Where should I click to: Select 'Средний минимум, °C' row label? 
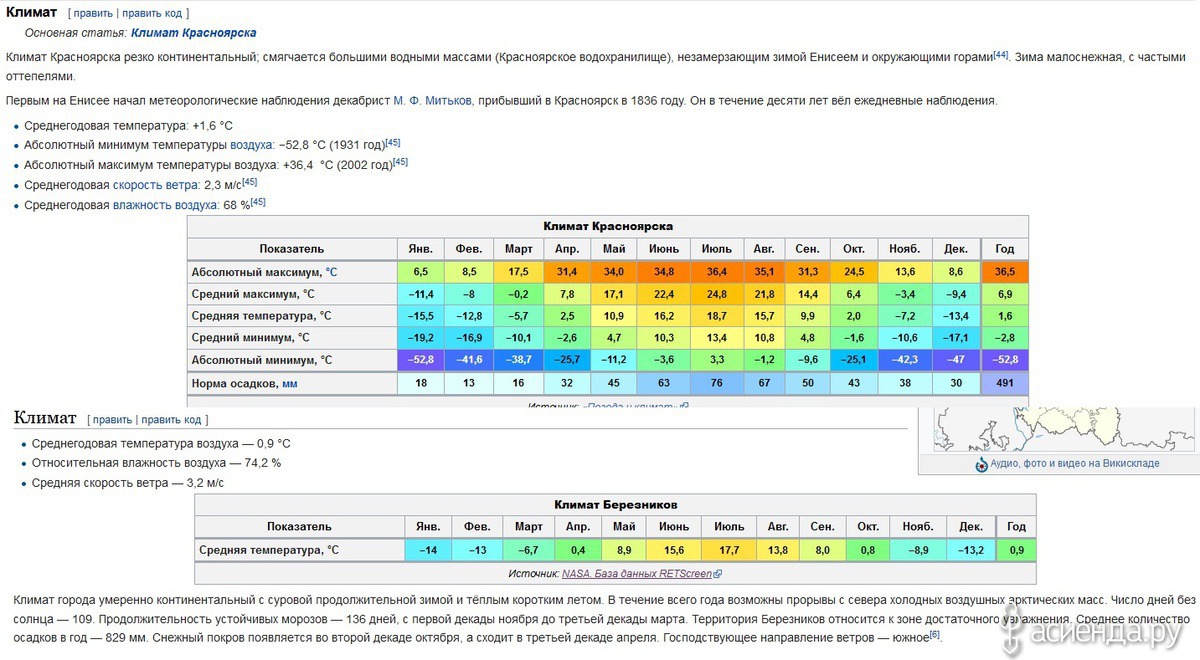point(251,338)
